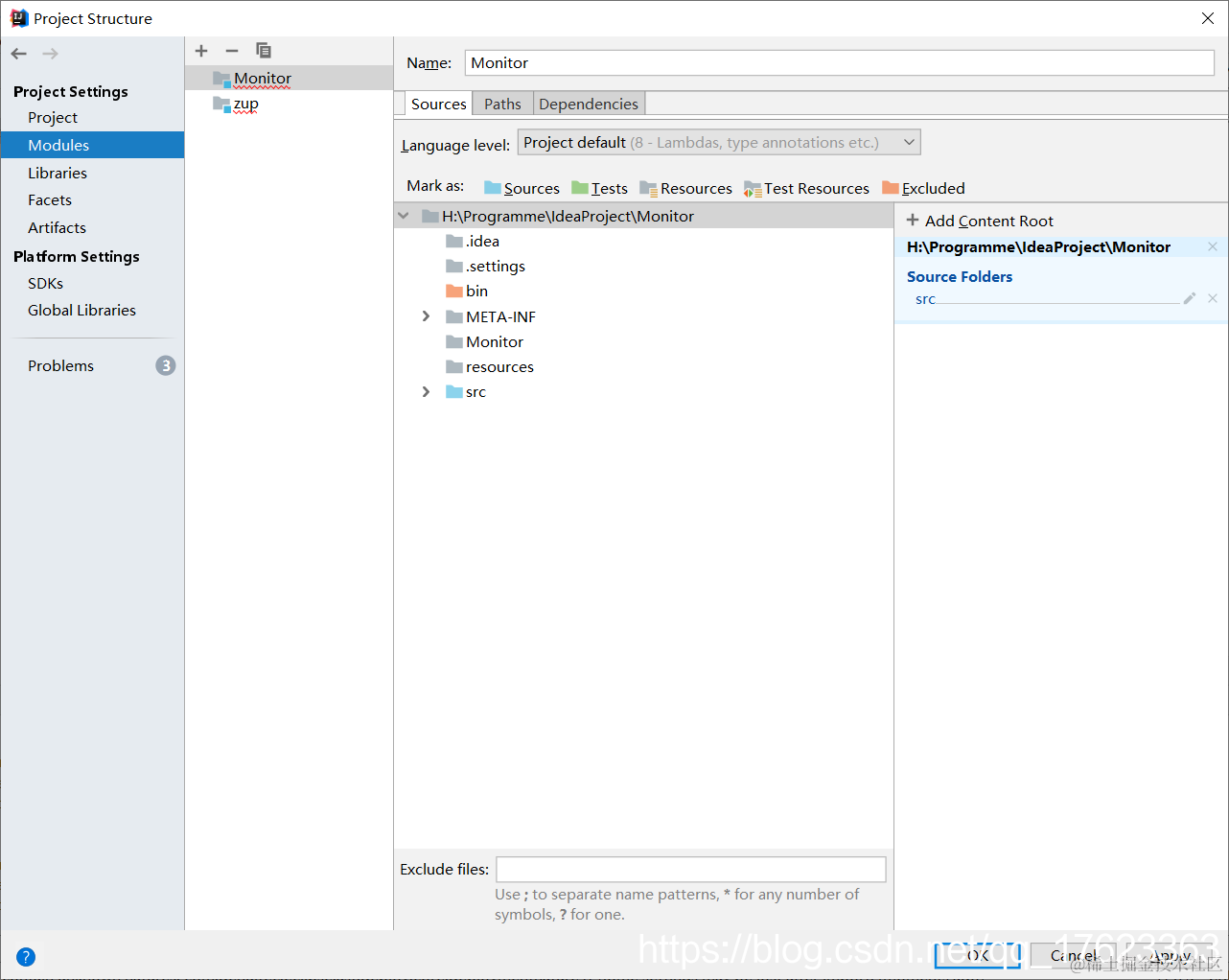Screen dimensions: 1229x980
Task: Click the Problems count badge 3
Action: (x=166, y=365)
